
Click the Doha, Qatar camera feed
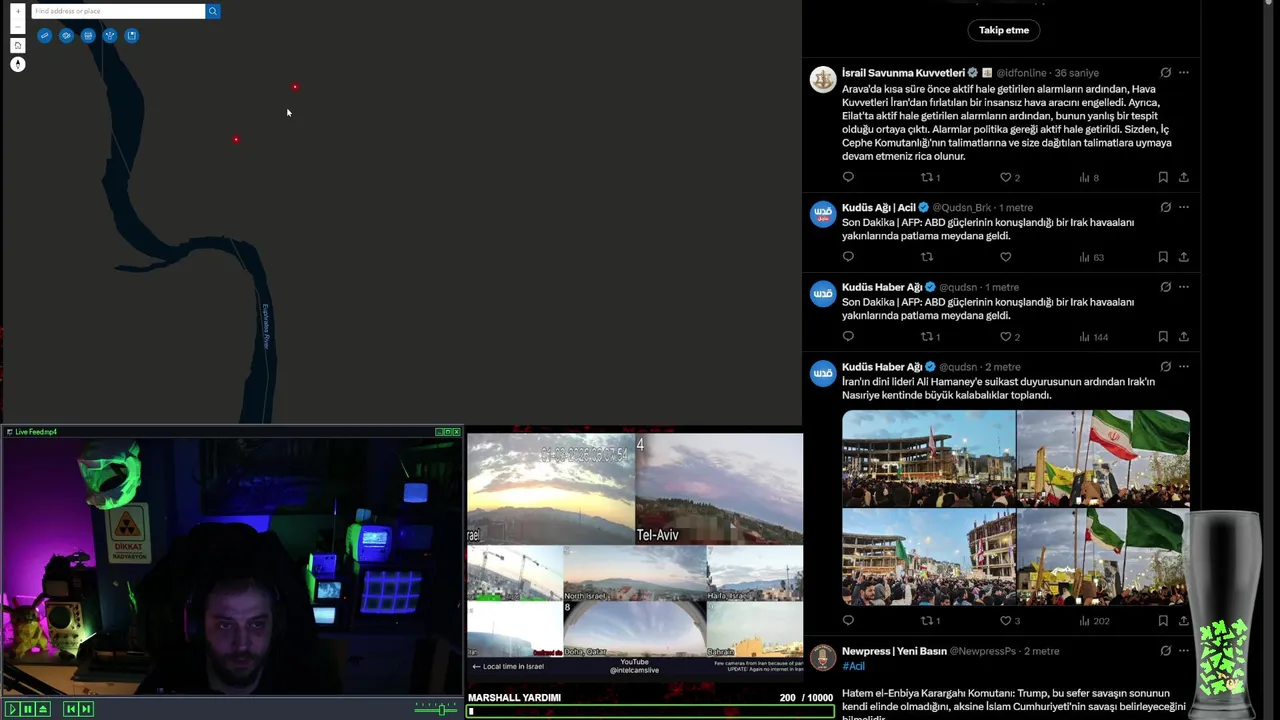[634, 629]
